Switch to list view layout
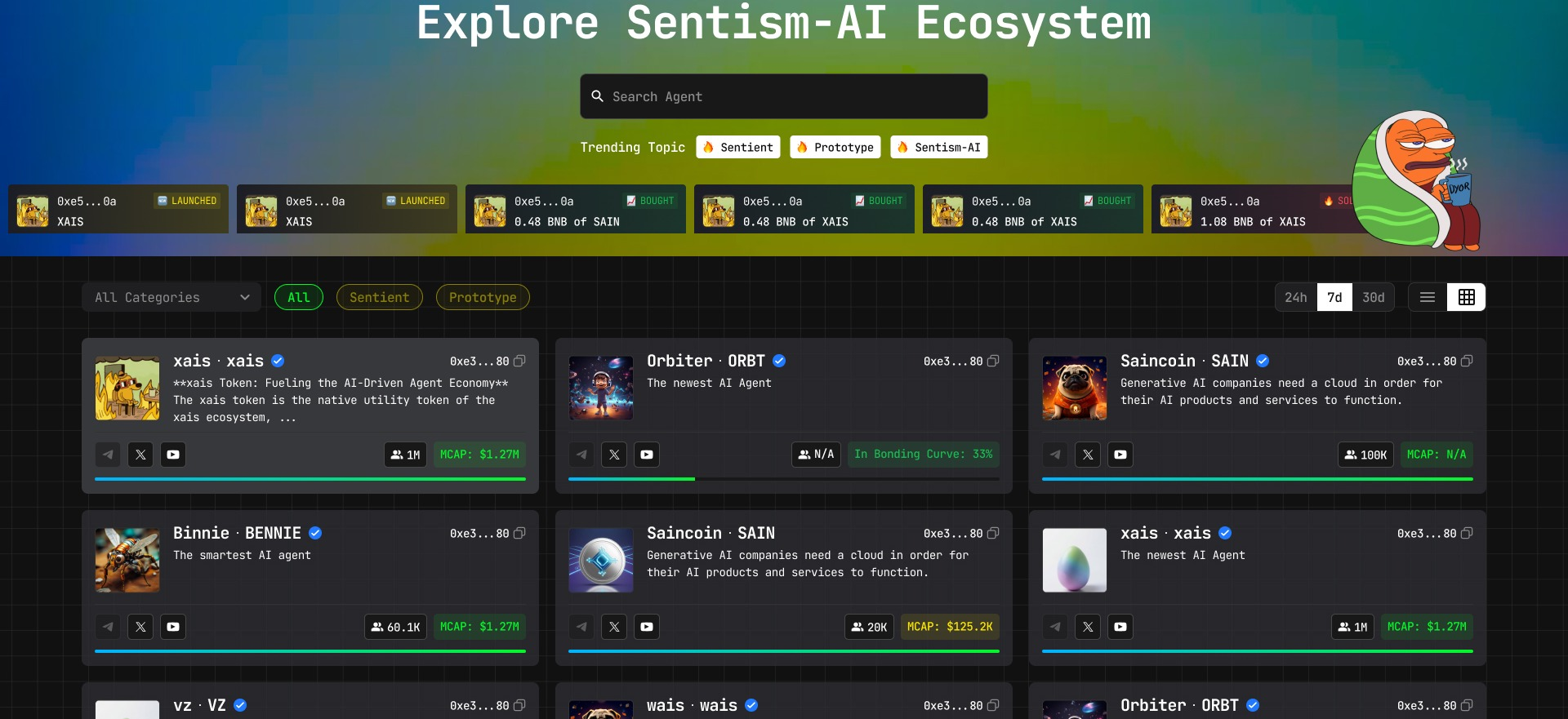This screenshot has height=719, width=1568. point(1428,297)
